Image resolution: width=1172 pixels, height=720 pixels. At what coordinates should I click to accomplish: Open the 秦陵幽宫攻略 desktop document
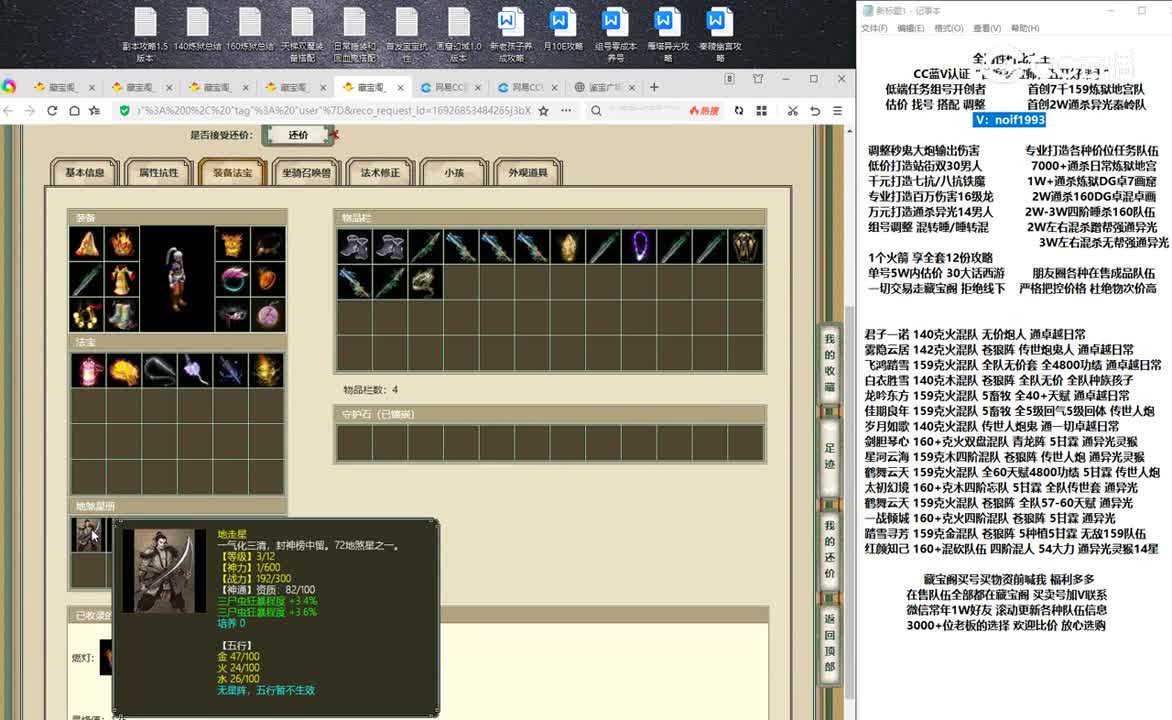point(720,34)
